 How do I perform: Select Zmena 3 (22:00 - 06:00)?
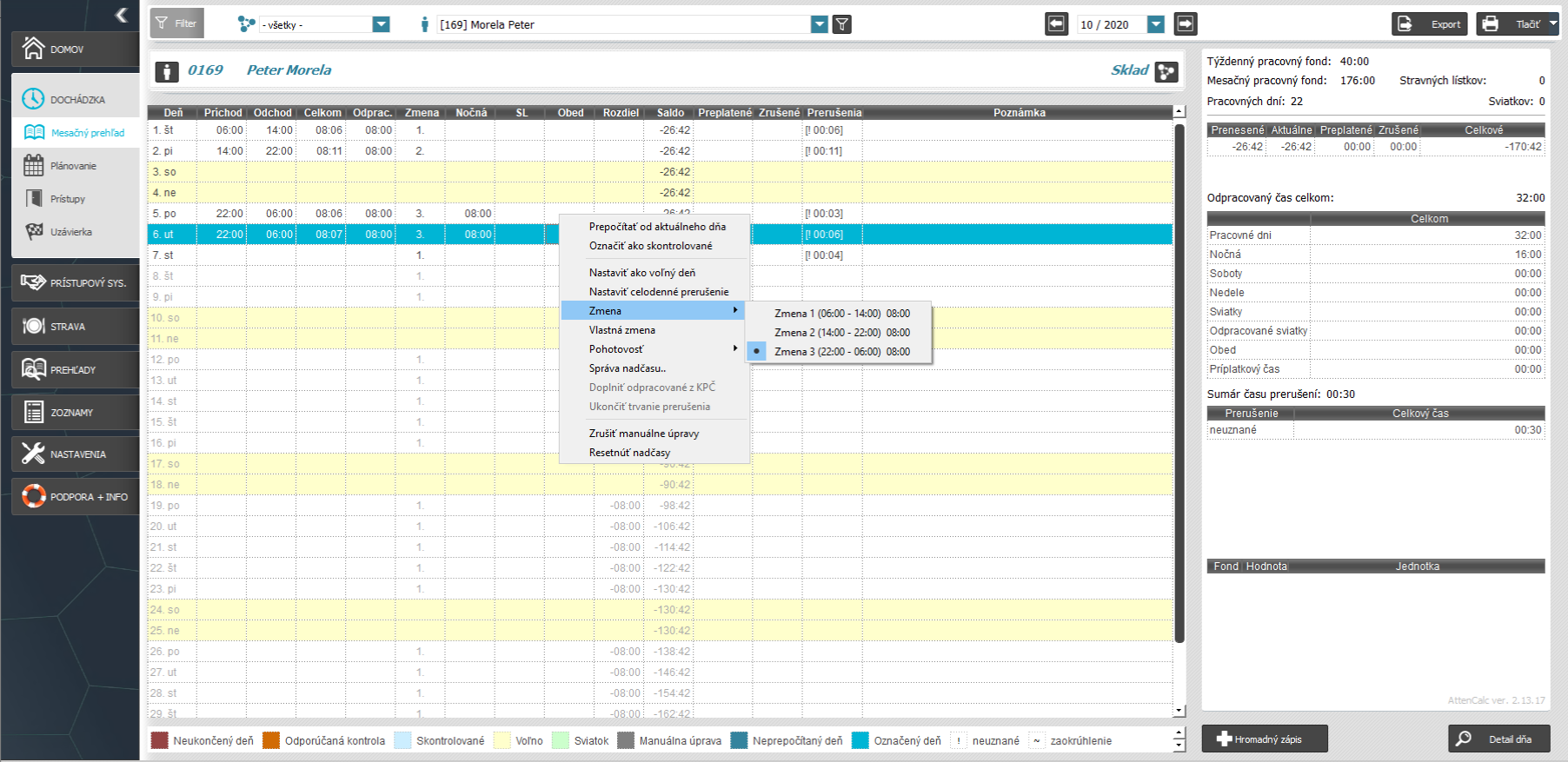coord(840,351)
